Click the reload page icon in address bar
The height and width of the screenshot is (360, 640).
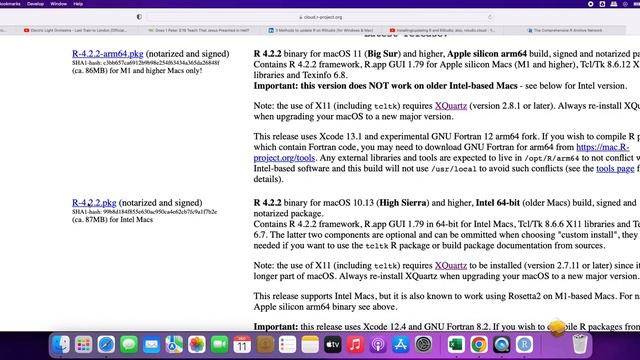tap(490, 17)
